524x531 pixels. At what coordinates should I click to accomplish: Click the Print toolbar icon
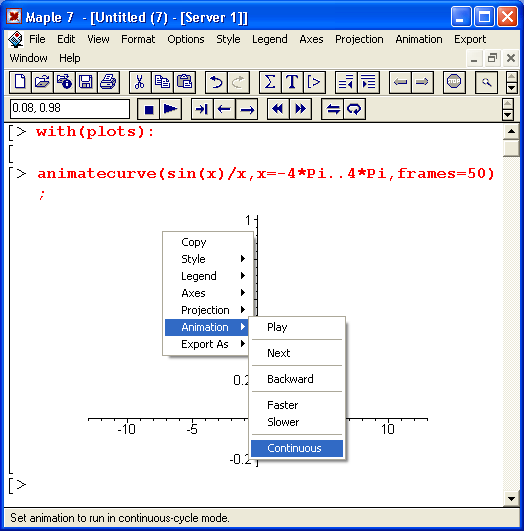108,82
